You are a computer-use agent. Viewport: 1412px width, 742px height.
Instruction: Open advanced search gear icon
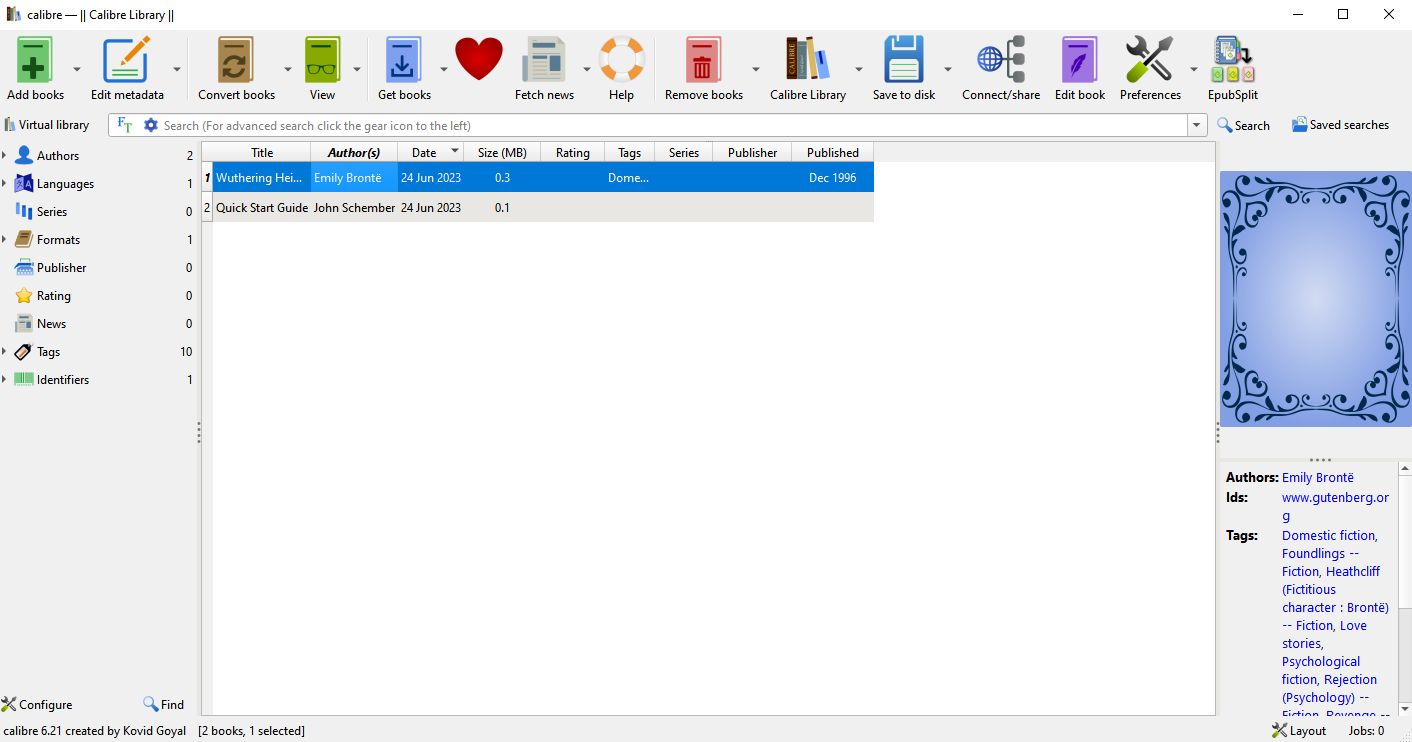151,125
